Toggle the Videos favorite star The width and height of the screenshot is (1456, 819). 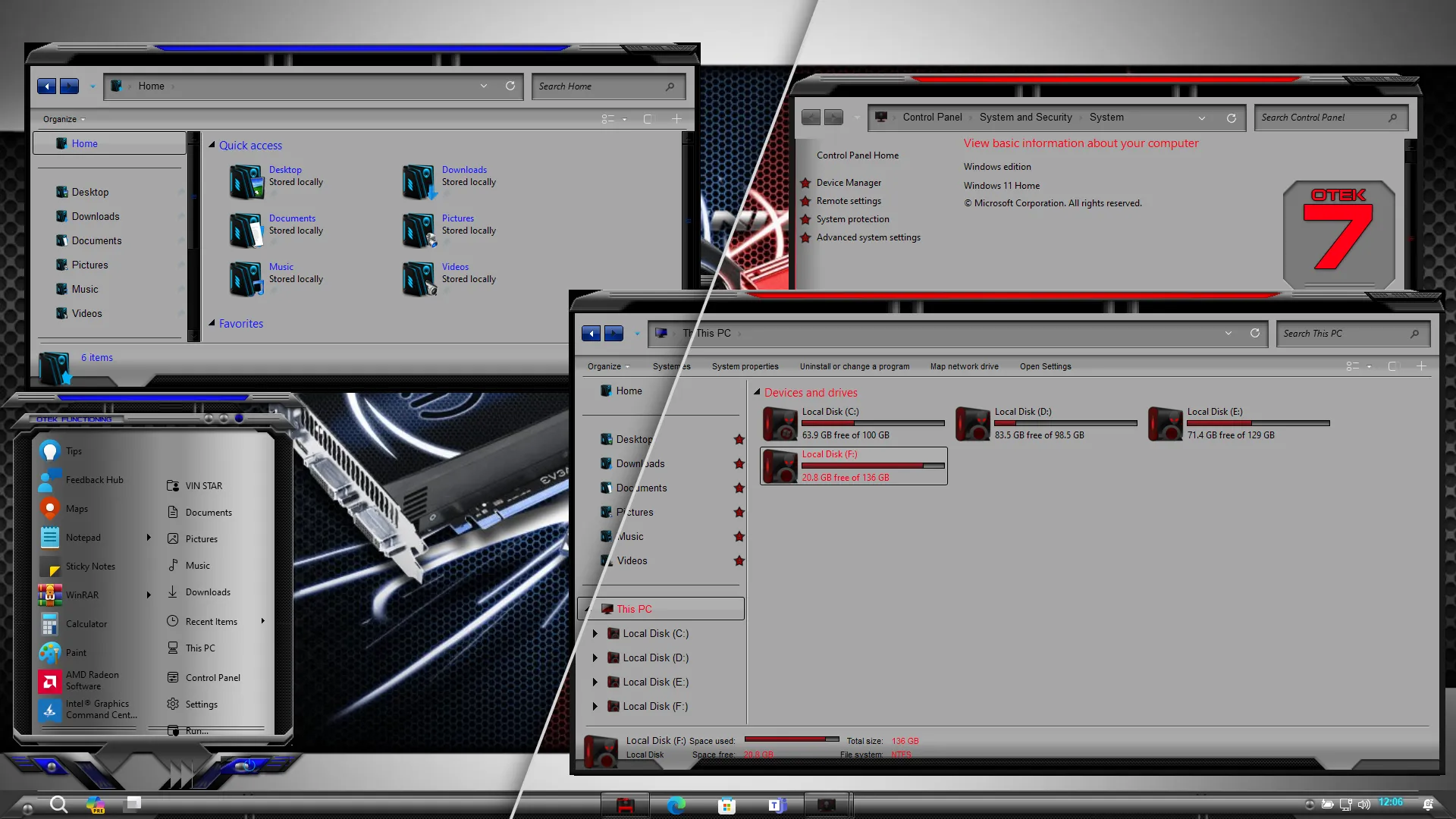(739, 560)
